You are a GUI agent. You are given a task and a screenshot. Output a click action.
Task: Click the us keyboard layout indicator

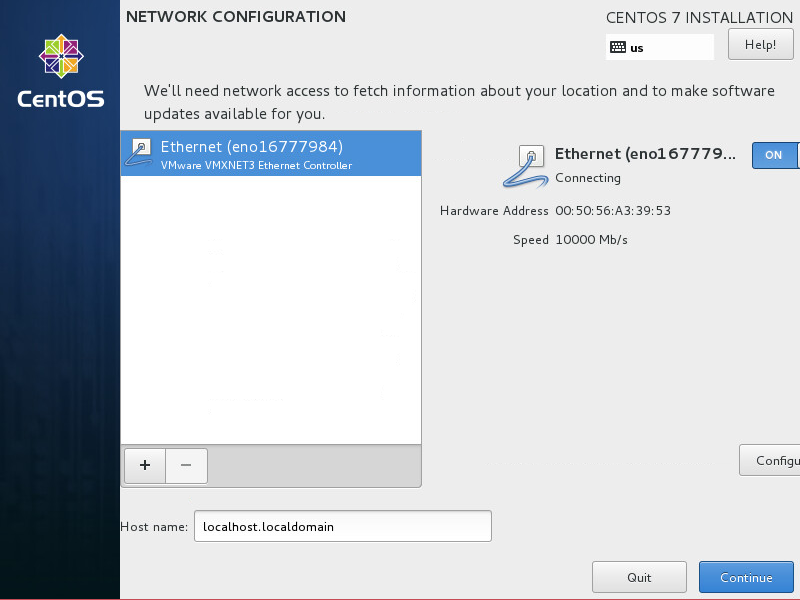point(659,47)
